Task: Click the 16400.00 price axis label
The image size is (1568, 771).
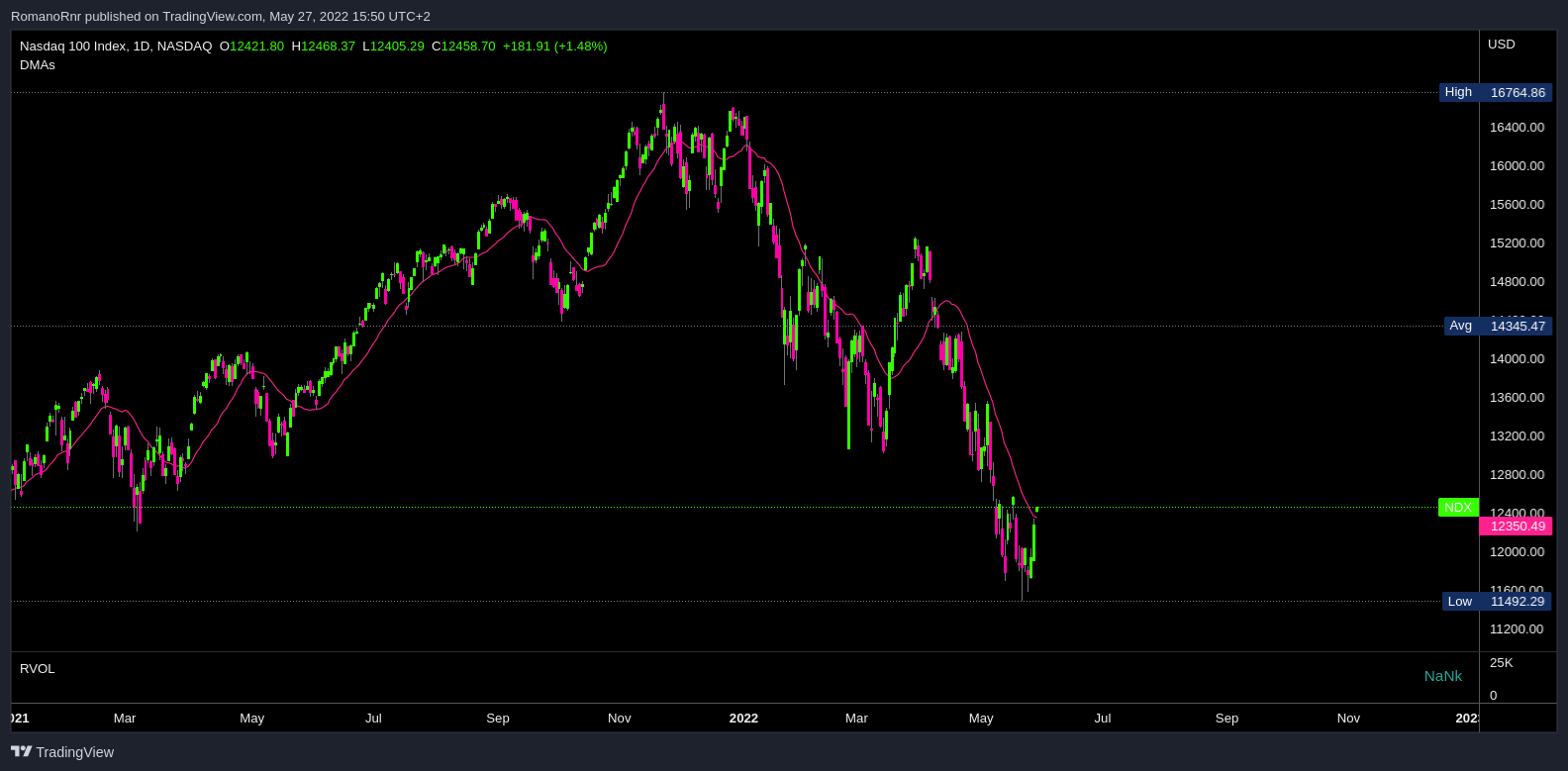Action: click(x=1517, y=127)
